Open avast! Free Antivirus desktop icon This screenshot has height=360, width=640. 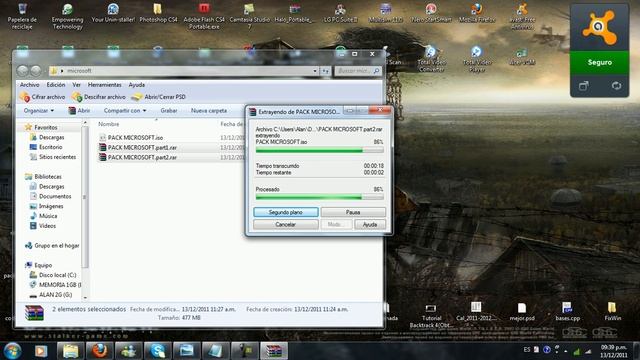coord(522,16)
